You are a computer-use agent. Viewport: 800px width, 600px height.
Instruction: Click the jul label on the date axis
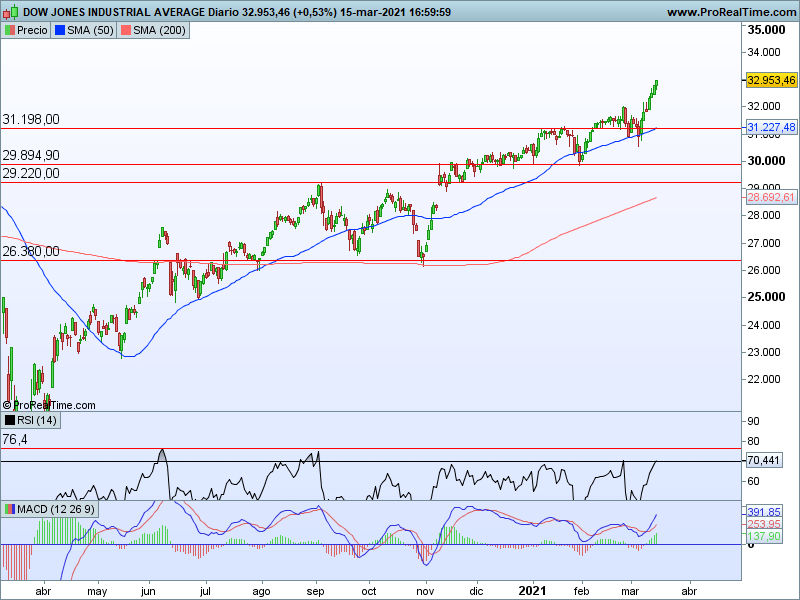click(205, 592)
